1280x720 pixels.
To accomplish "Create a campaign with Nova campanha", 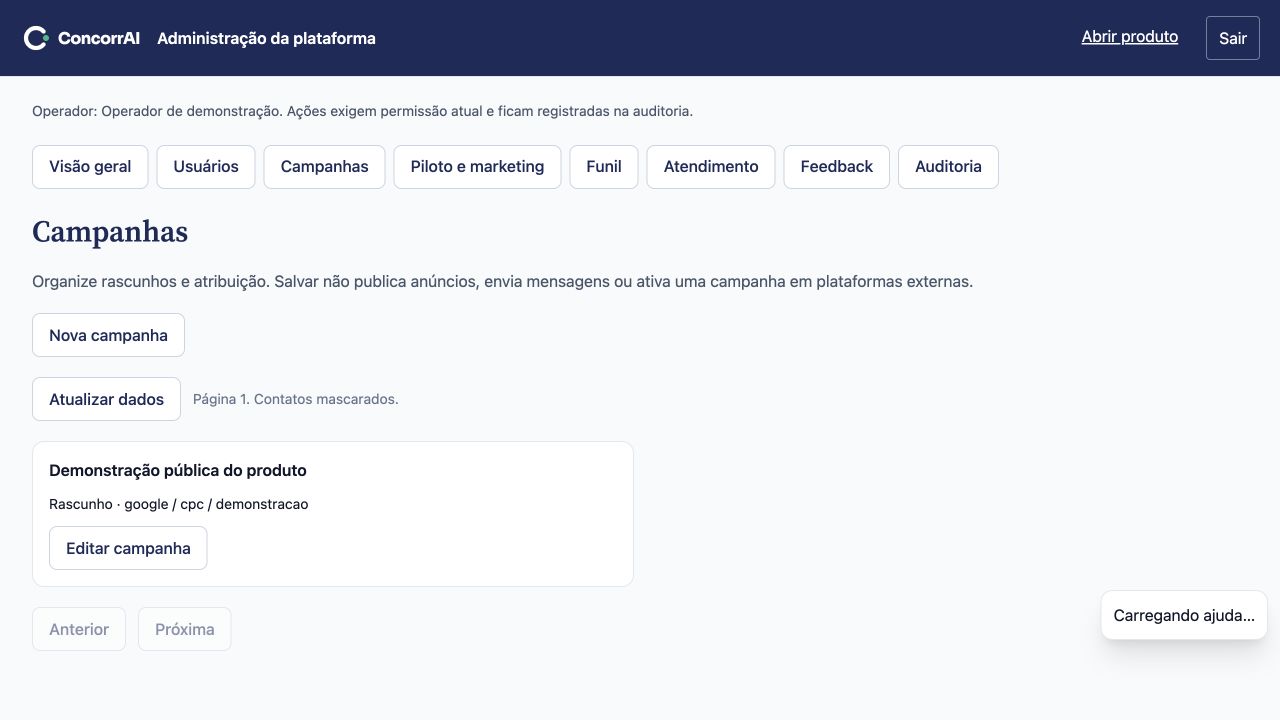I will (x=108, y=335).
